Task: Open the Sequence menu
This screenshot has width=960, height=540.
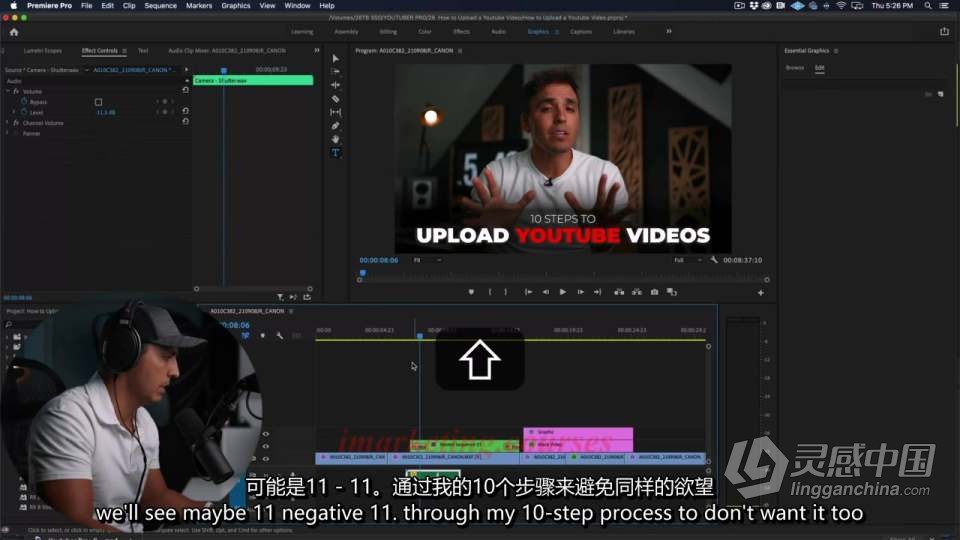Action: [x=160, y=6]
